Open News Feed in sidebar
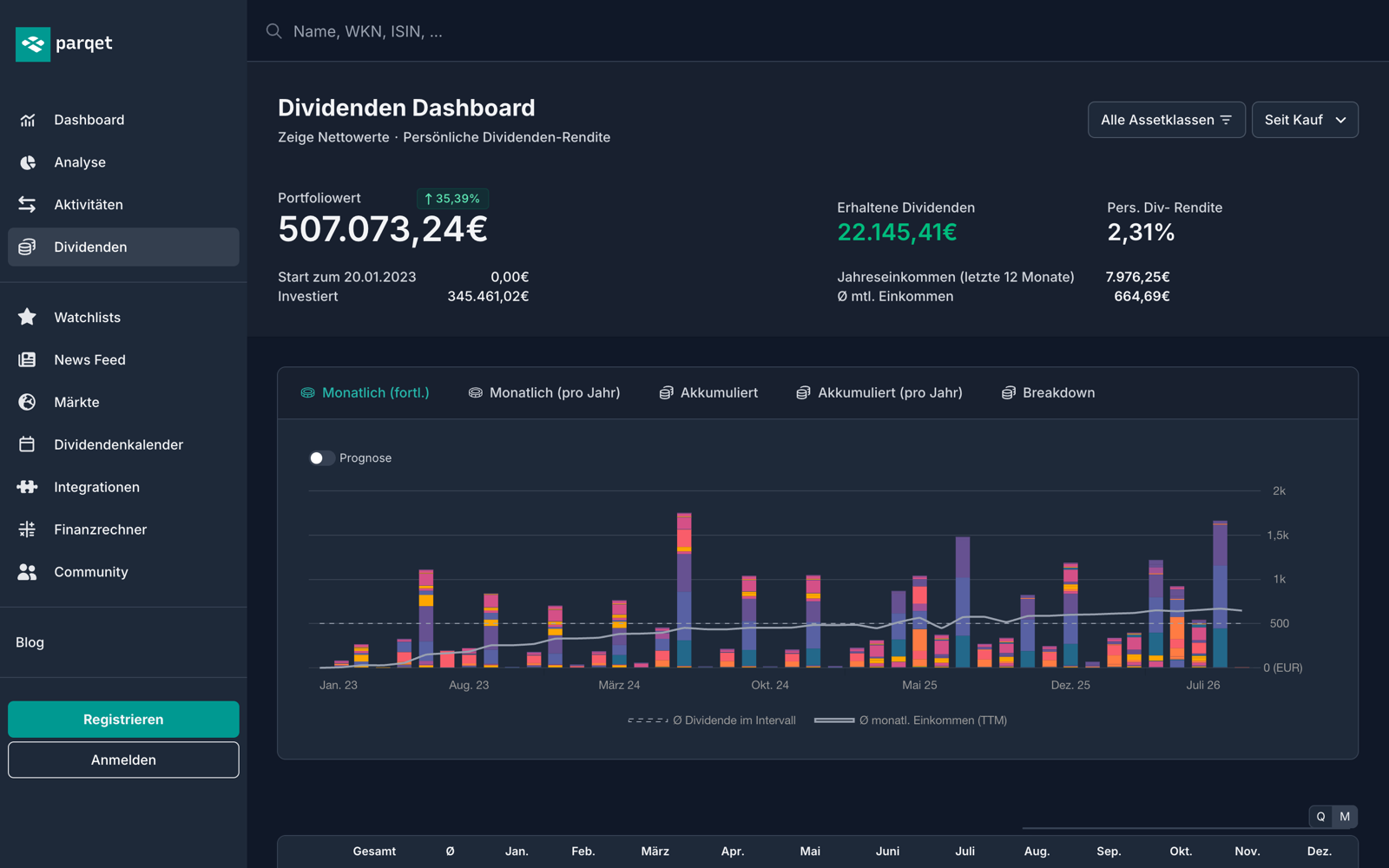The image size is (1389, 868). [123, 359]
